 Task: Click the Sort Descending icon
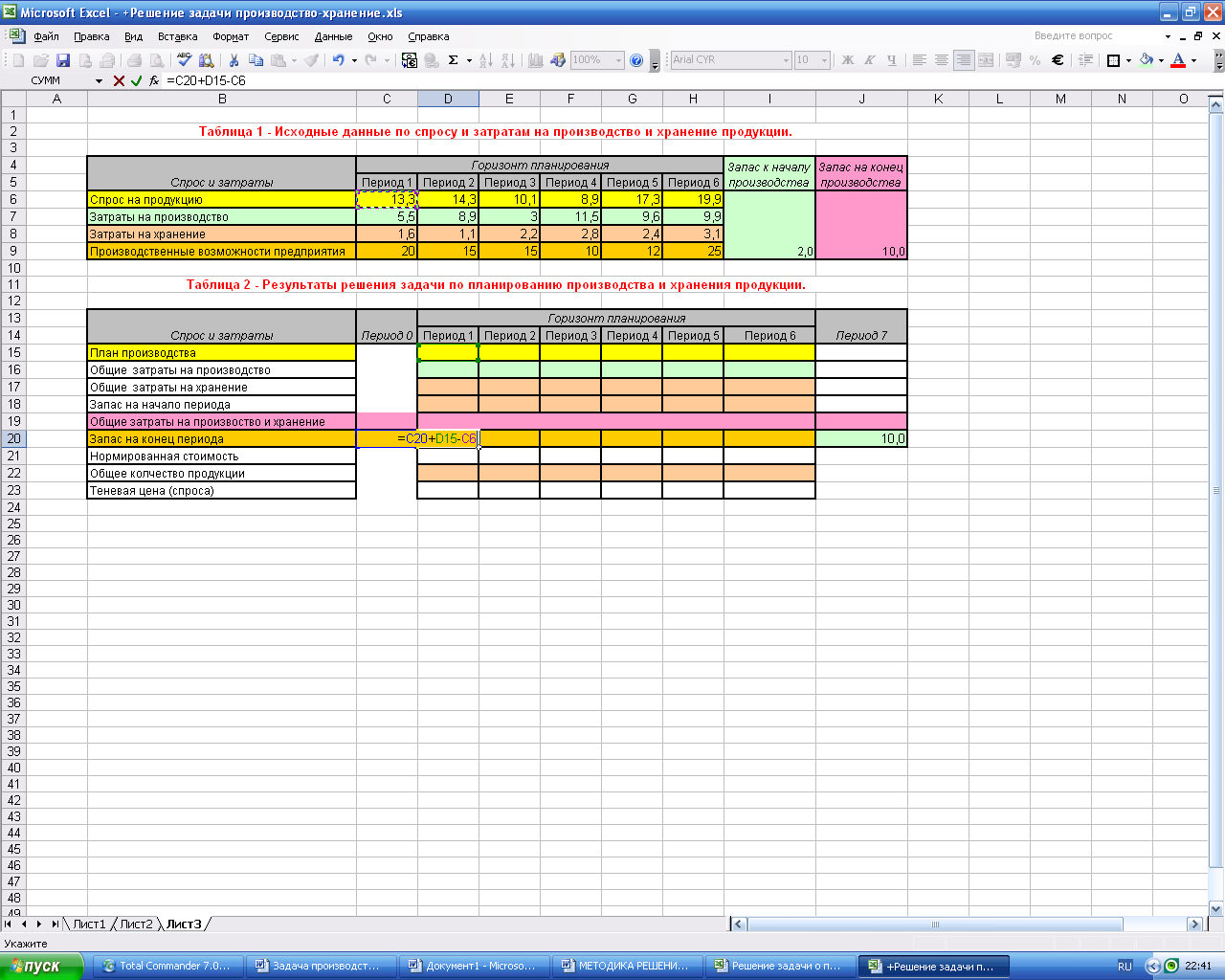(x=508, y=60)
